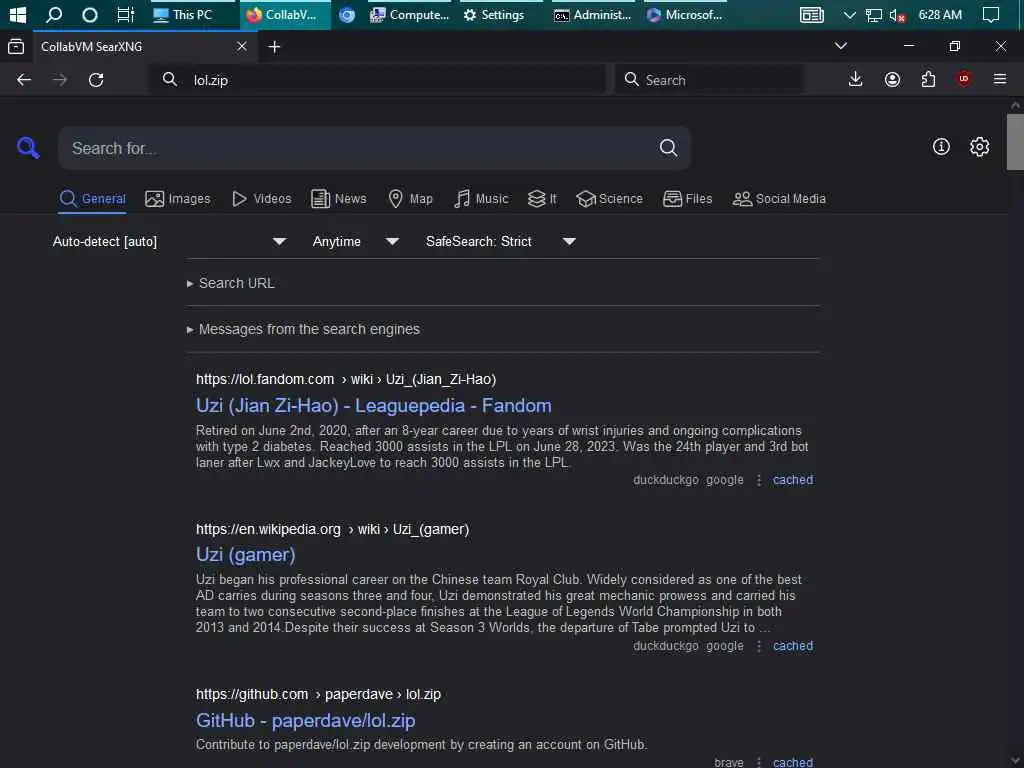This screenshot has height=768, width=1024.
Task: Open the list all tabs chevron
Action: [840, 46]
